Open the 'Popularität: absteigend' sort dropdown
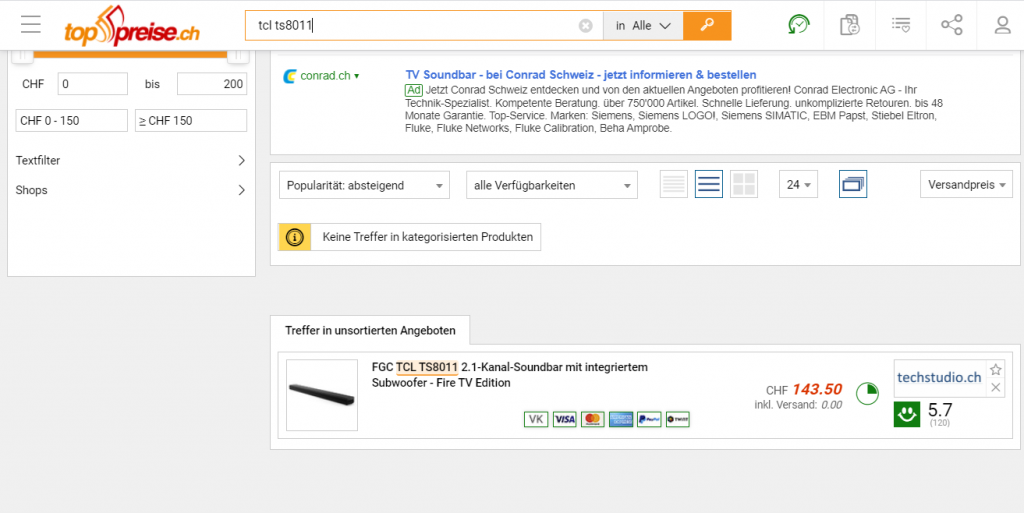Viewport: 1024px width, 513px height. click(x=365, y=185)
